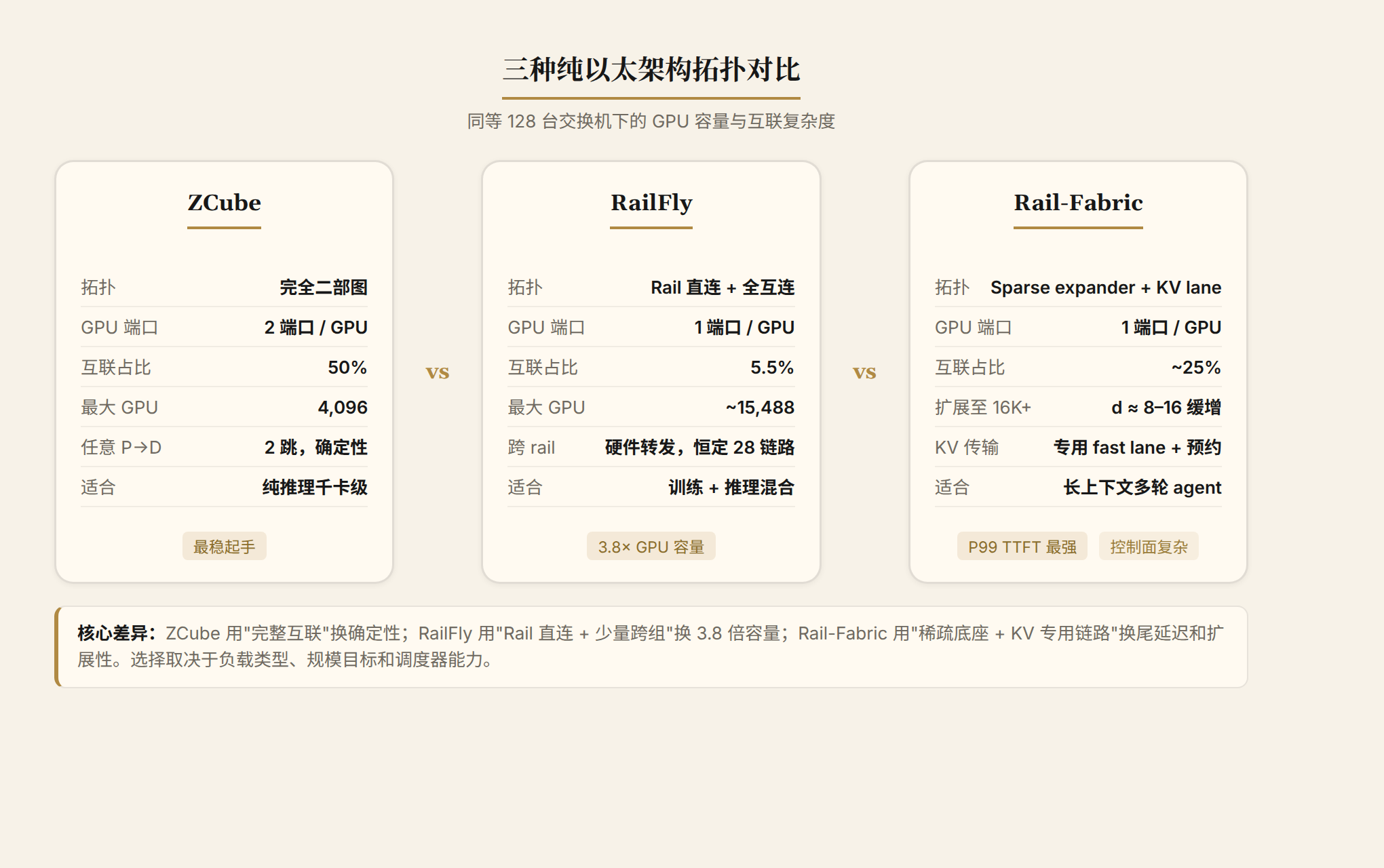Click the value 4,096
The width and height of the screenshot is (1384, 868).
(x=343, y=408)
